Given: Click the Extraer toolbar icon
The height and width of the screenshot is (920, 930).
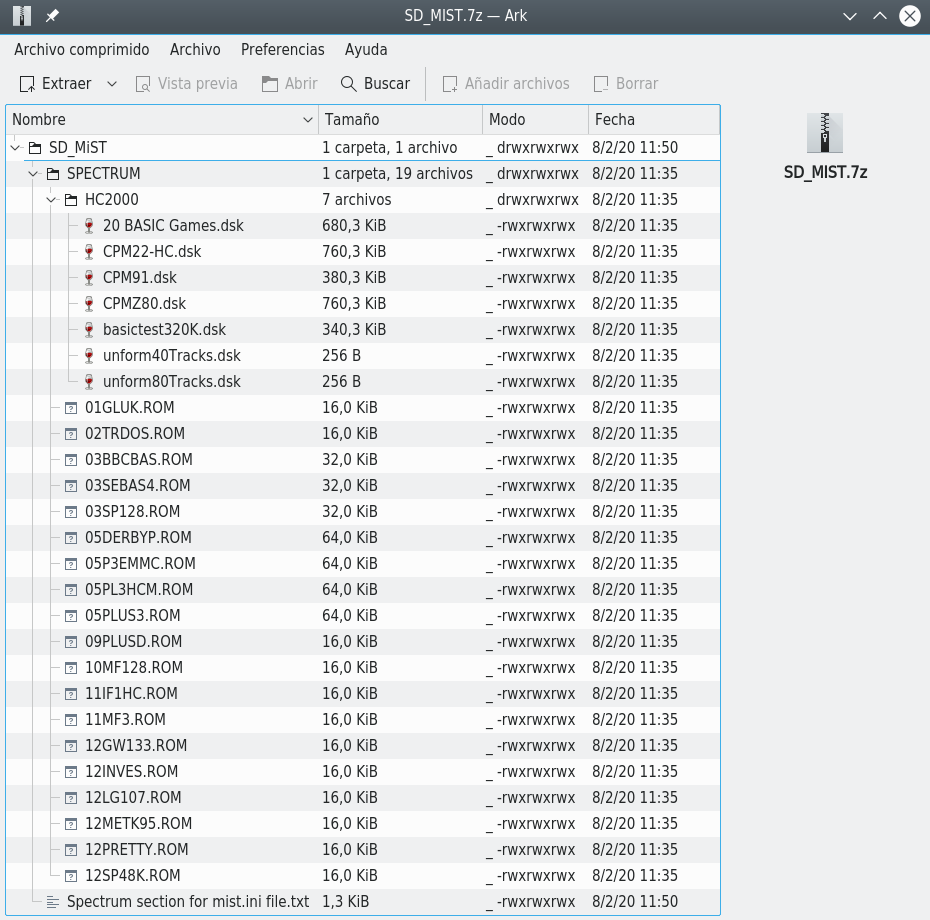Looking at the screenshot, I should click(x=27, y=84).
